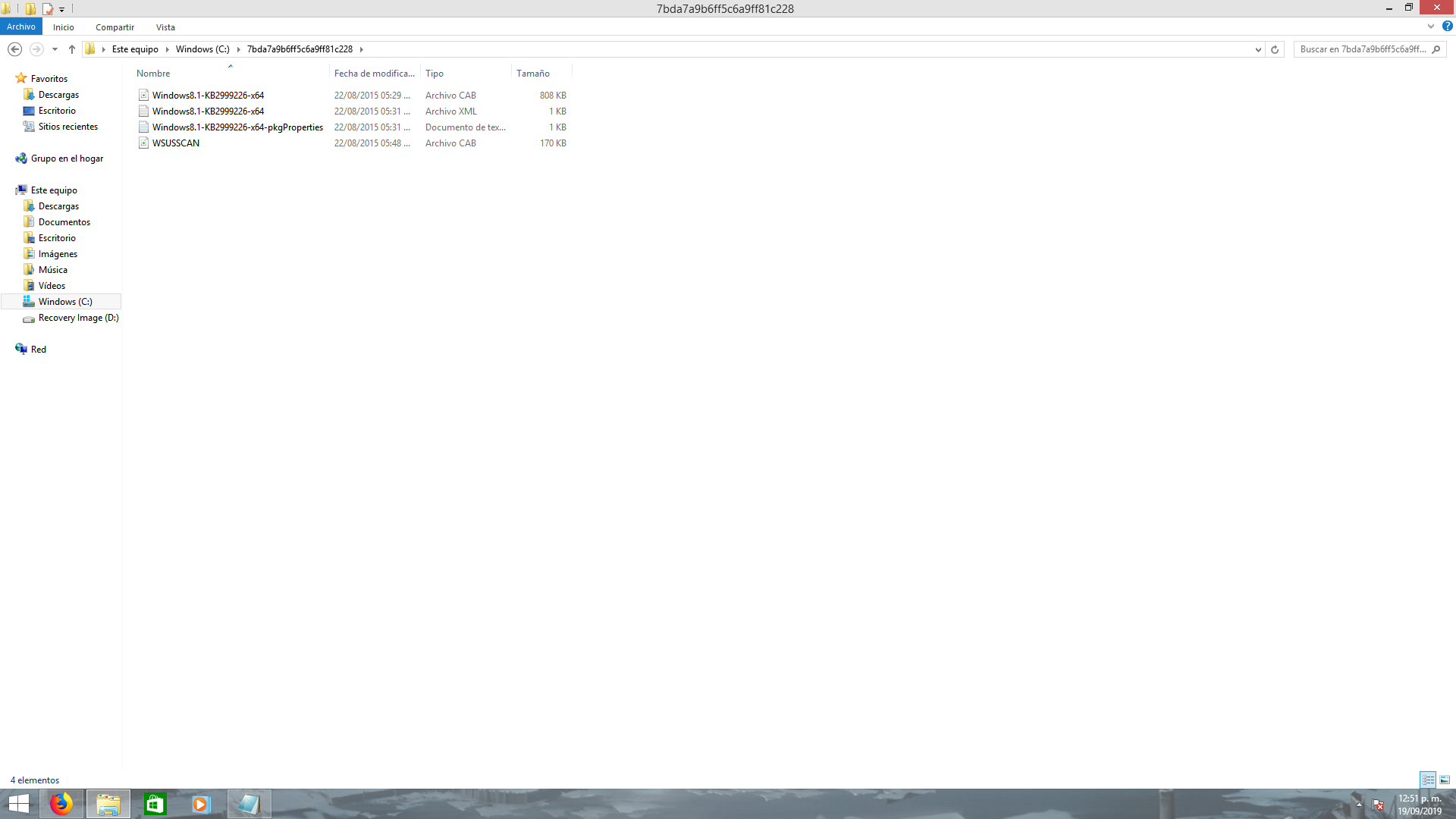Click the WSUSSCAN cab file icon
Screen dimensions: 1456x819
[143, 143]
